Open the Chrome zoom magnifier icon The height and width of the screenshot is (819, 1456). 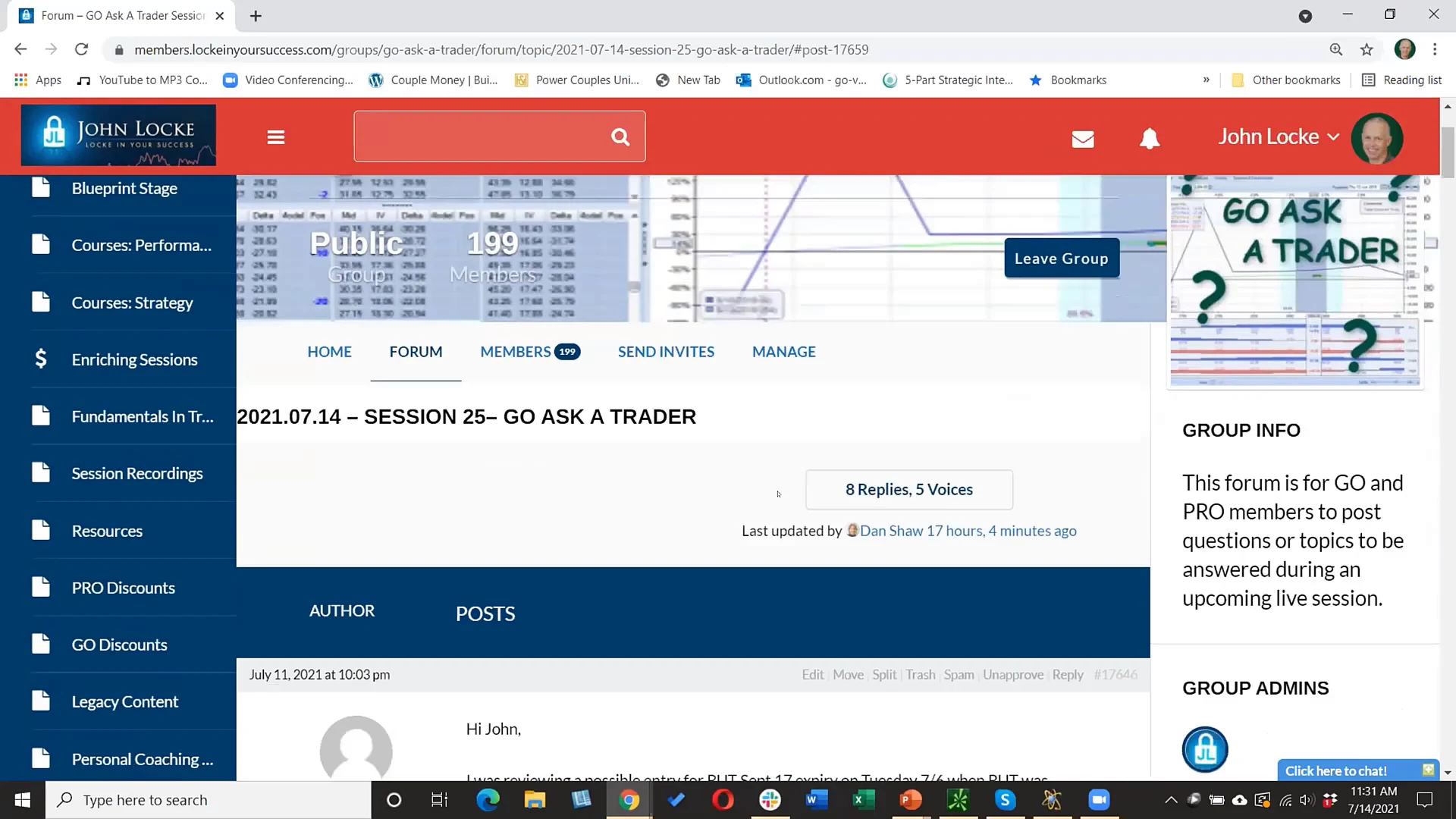pyautogui.click(x=1336, y=49)
